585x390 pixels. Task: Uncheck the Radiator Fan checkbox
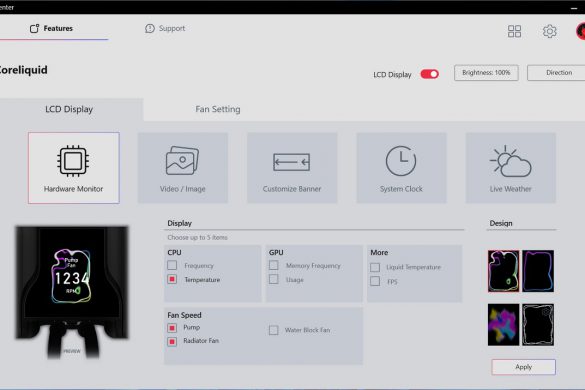click(172, 341)
